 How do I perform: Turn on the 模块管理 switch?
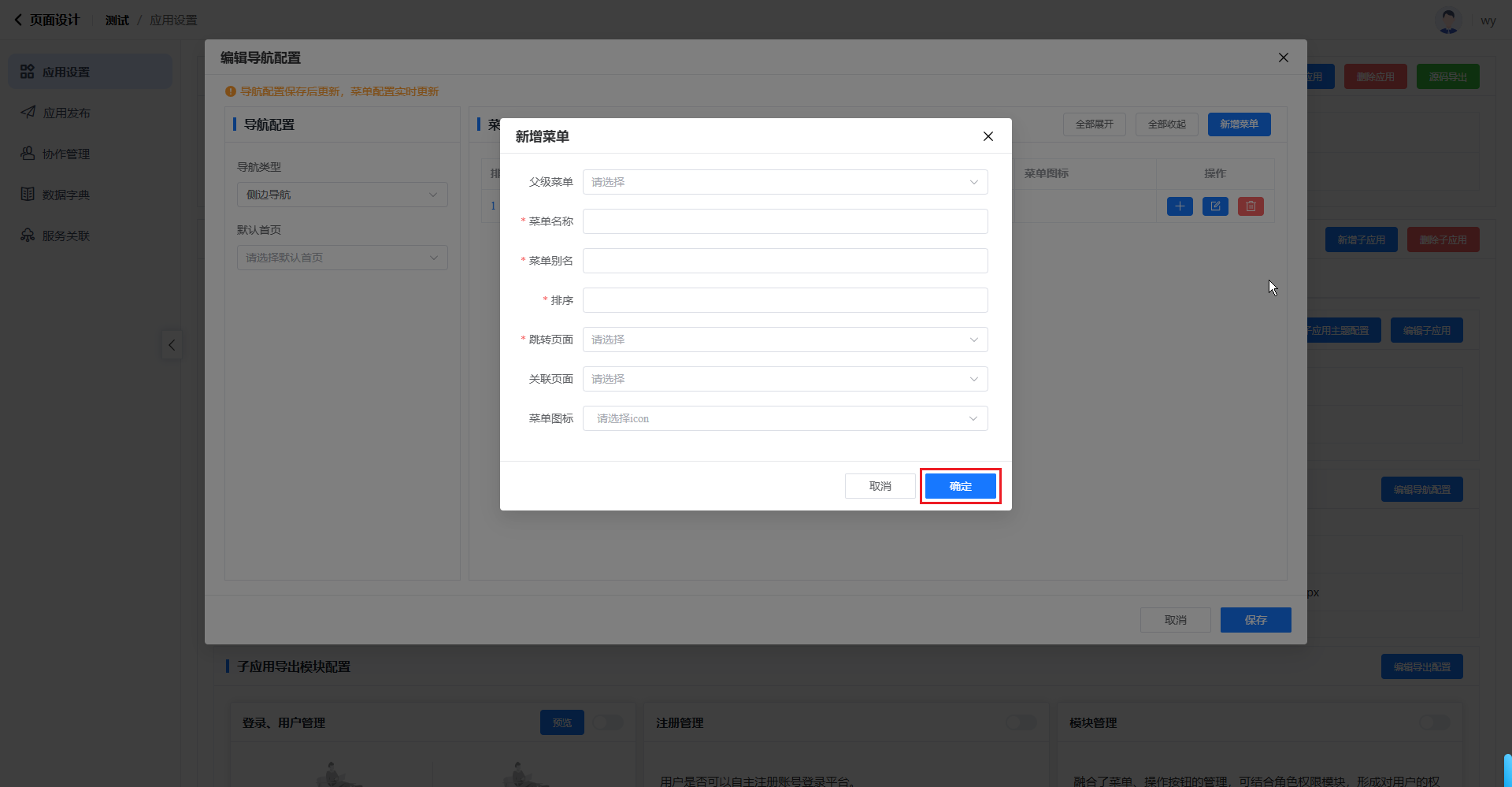pos(1434,722)
